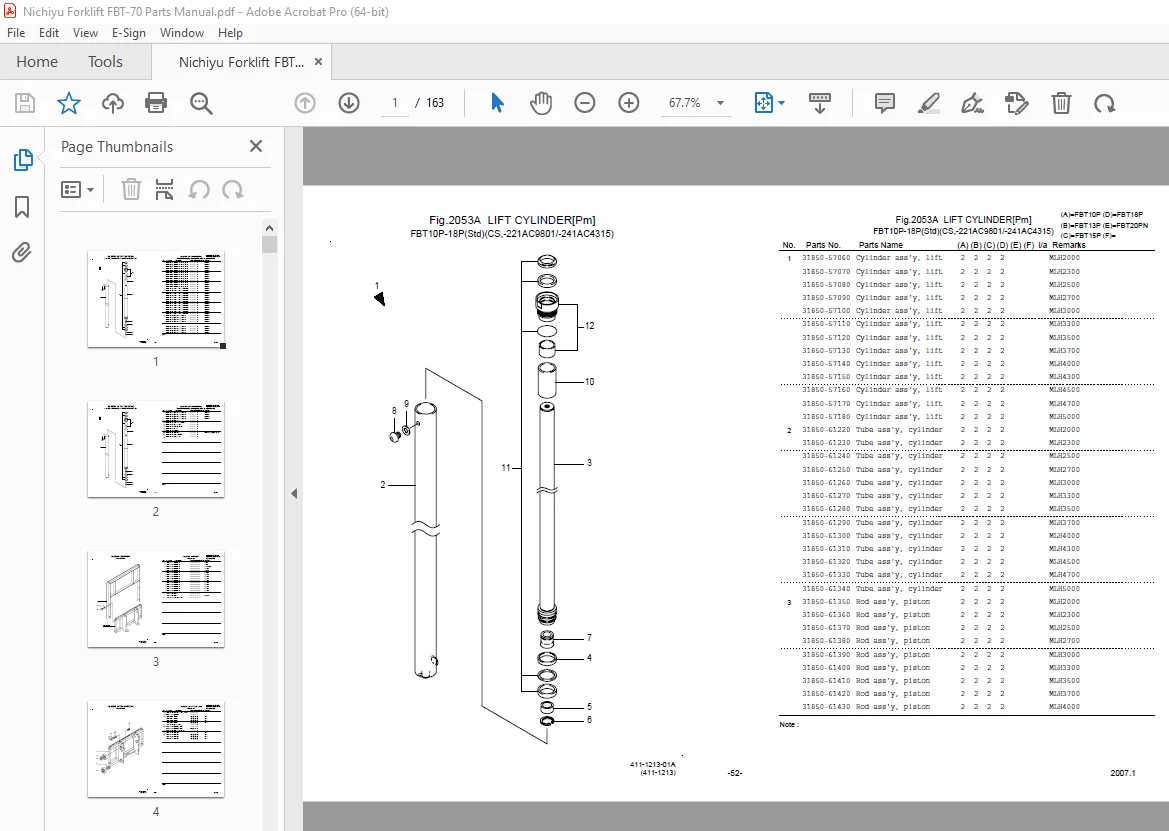Viewport: 1169px width, 831px height.
Task: Zoom in with plus icon
Action: click(x=628, y=103)
